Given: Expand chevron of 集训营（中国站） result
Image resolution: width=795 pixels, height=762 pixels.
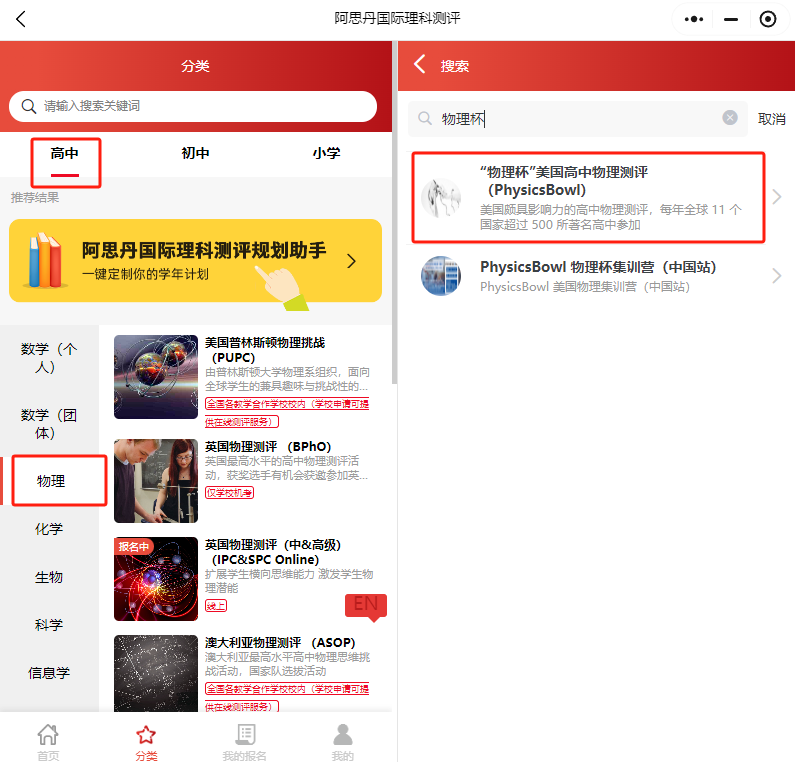Looking at the screenshot, I should (x=776, y=276).
